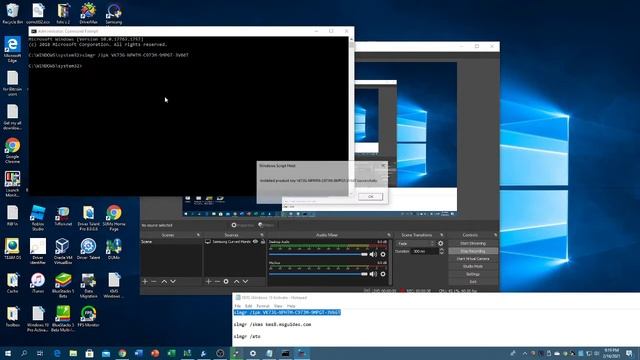Add a scene with the plus icon in OBS Scenes panel

coord(145,281)
